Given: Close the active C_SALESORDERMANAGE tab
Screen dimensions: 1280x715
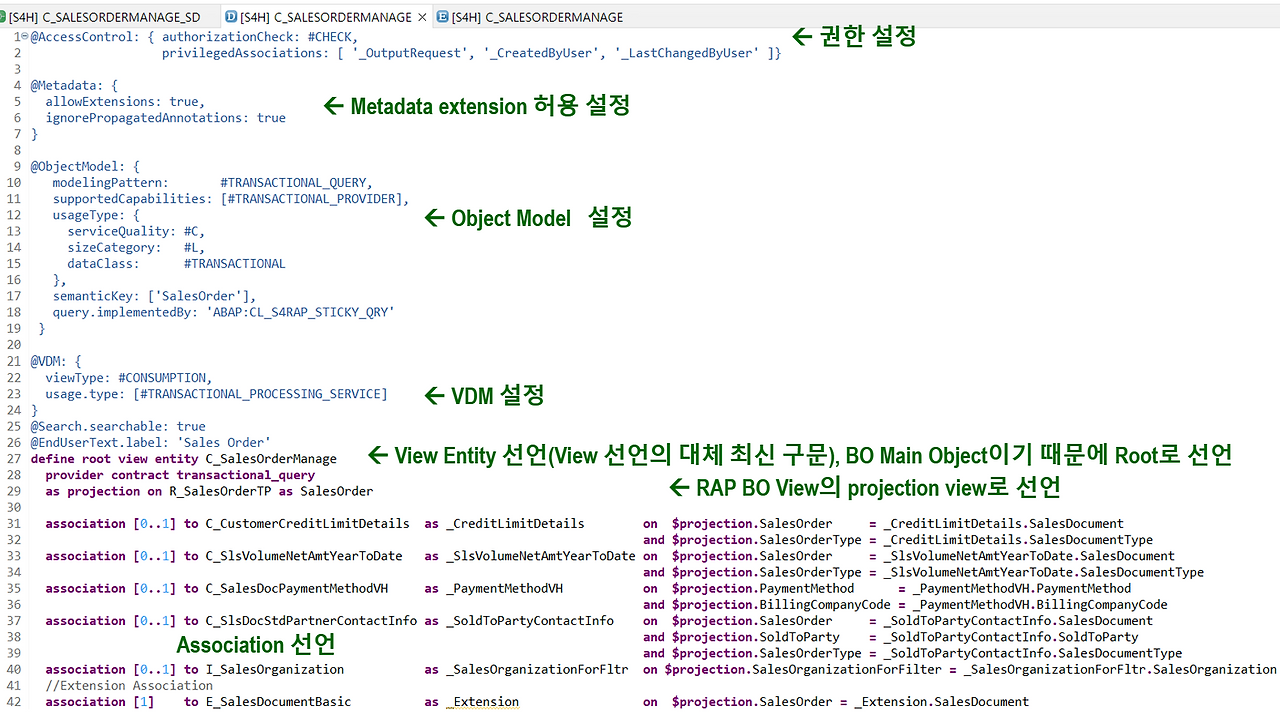Looking at the screenshot, I should coord(421,16).
